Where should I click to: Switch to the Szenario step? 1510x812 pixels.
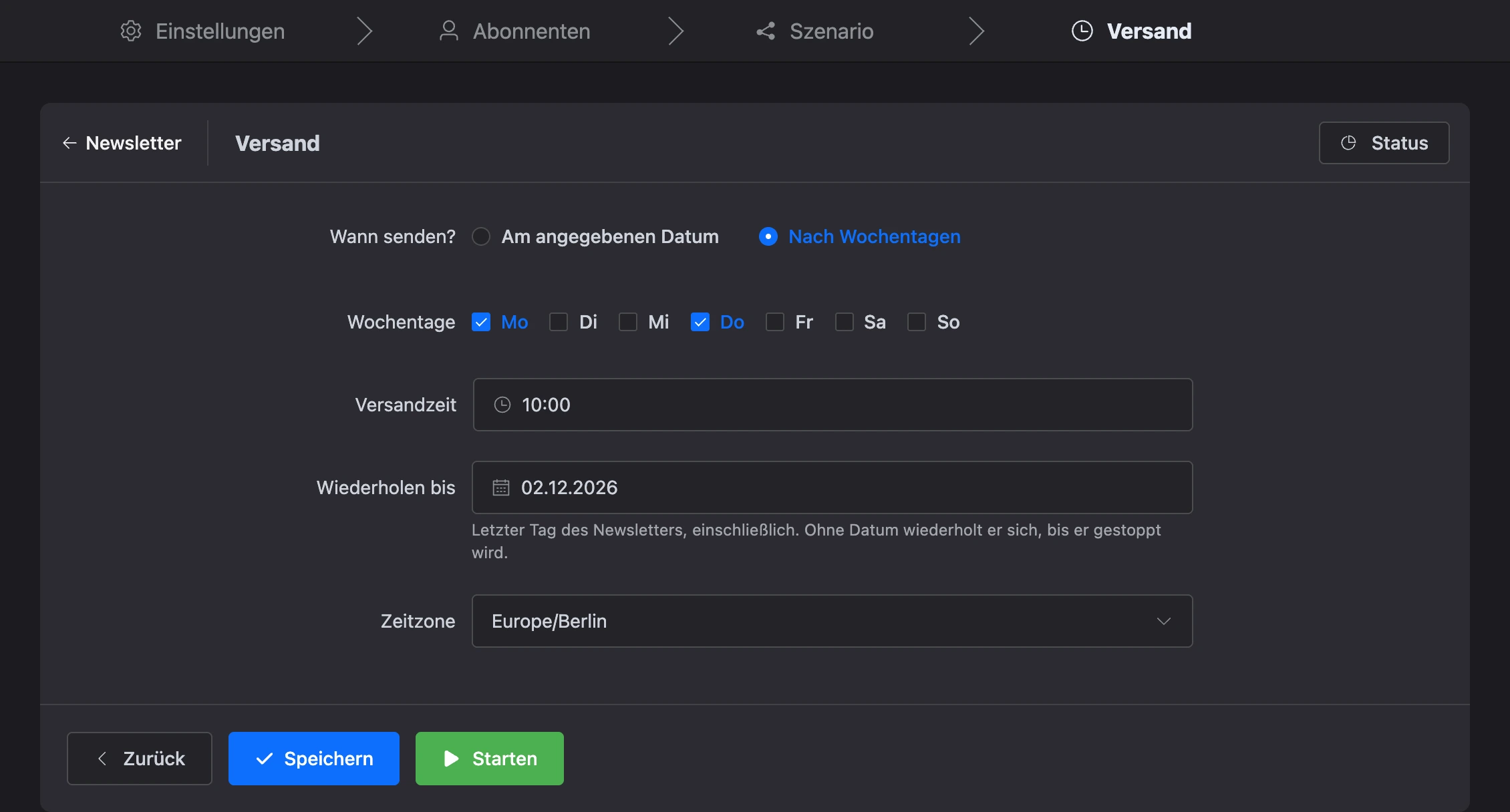tap(814, 31)
